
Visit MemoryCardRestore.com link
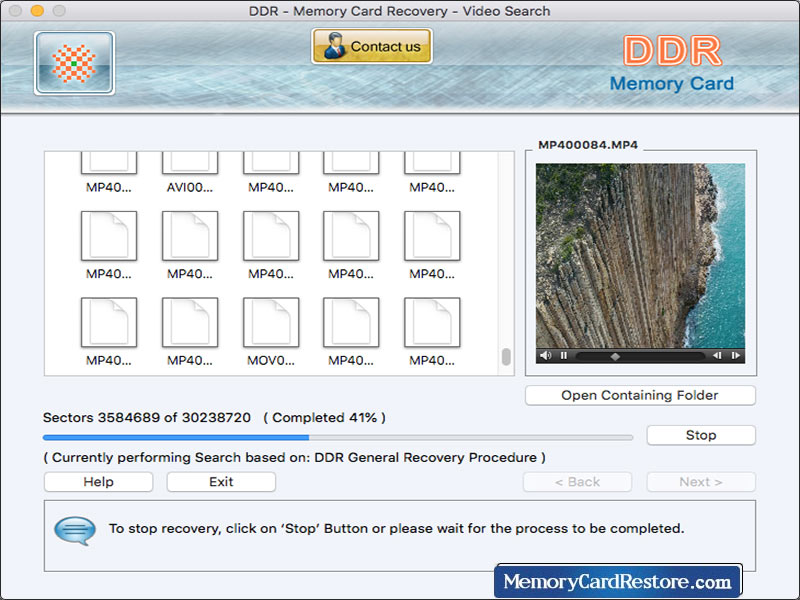(x=617, y=579)
